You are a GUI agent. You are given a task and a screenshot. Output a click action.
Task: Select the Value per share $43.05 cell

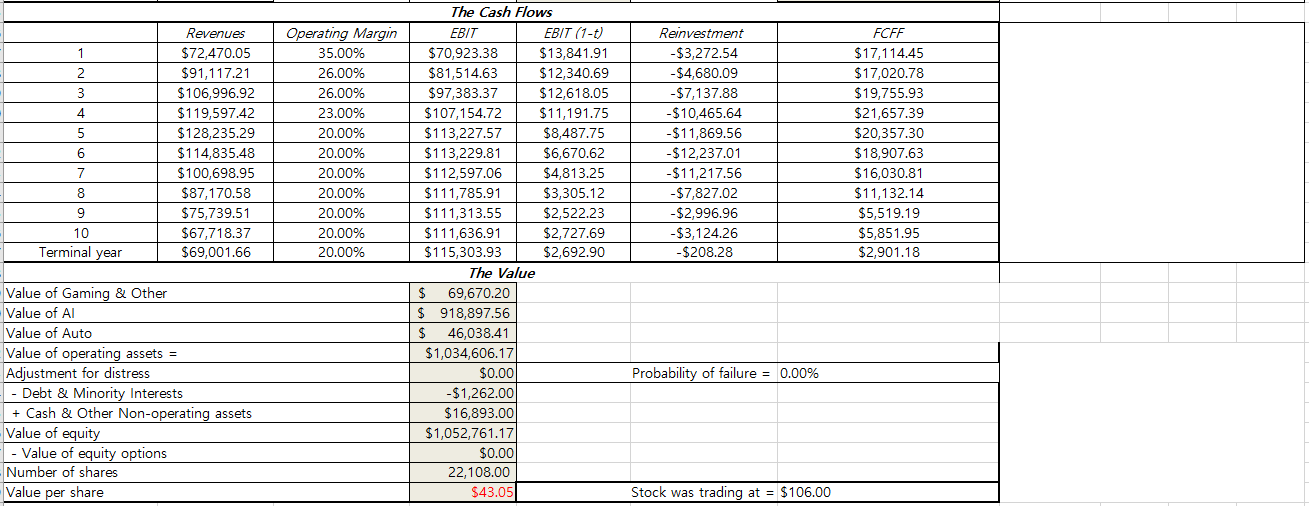[x=464, y=492]
